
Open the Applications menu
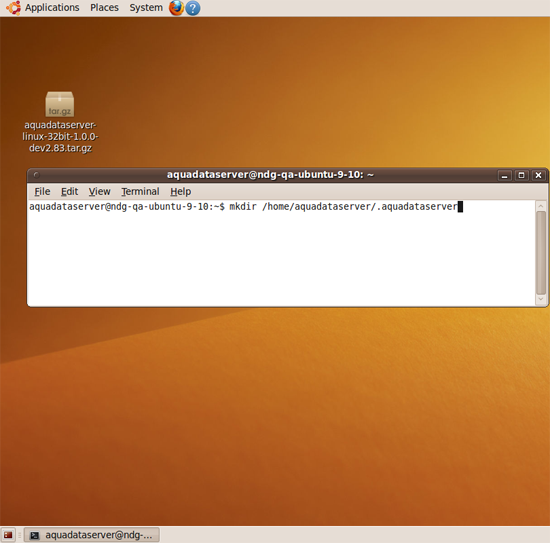point(52,7)
